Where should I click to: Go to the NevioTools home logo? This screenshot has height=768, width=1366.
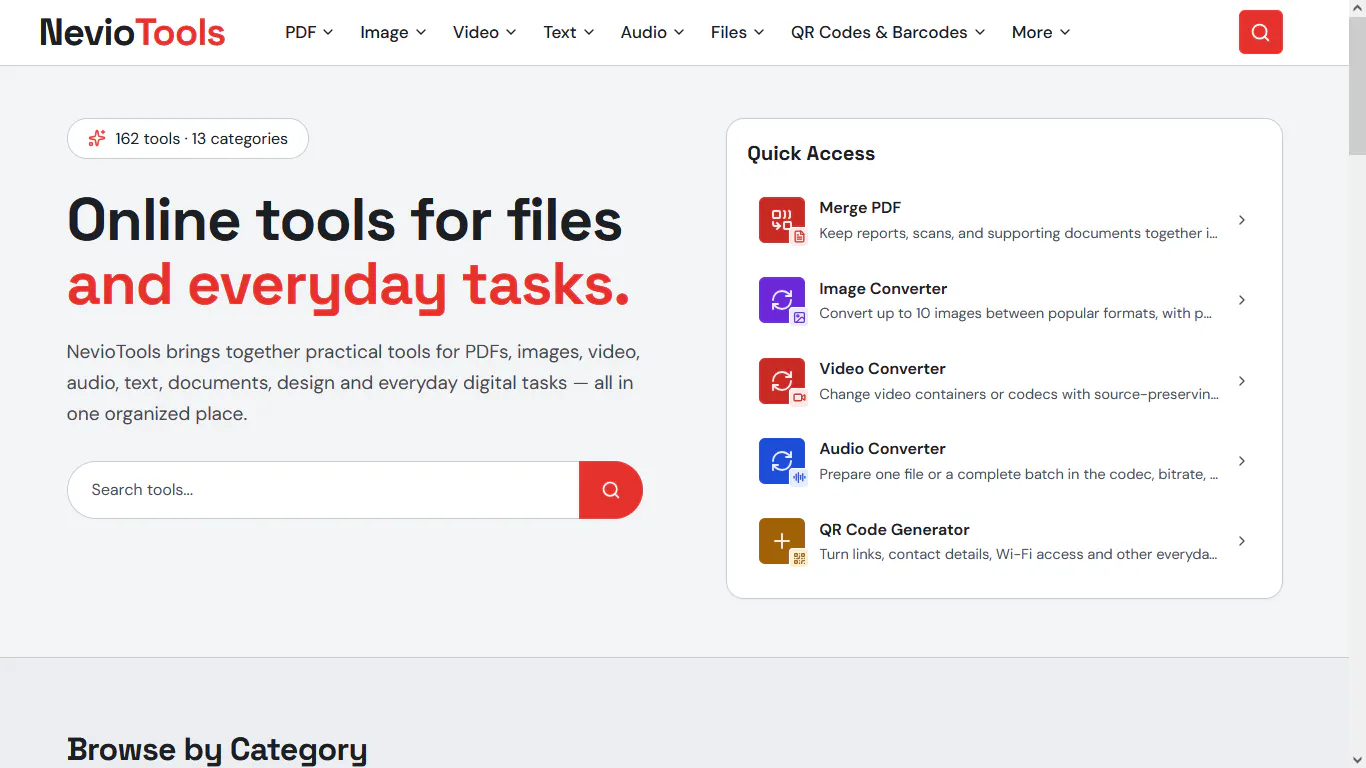133,32
